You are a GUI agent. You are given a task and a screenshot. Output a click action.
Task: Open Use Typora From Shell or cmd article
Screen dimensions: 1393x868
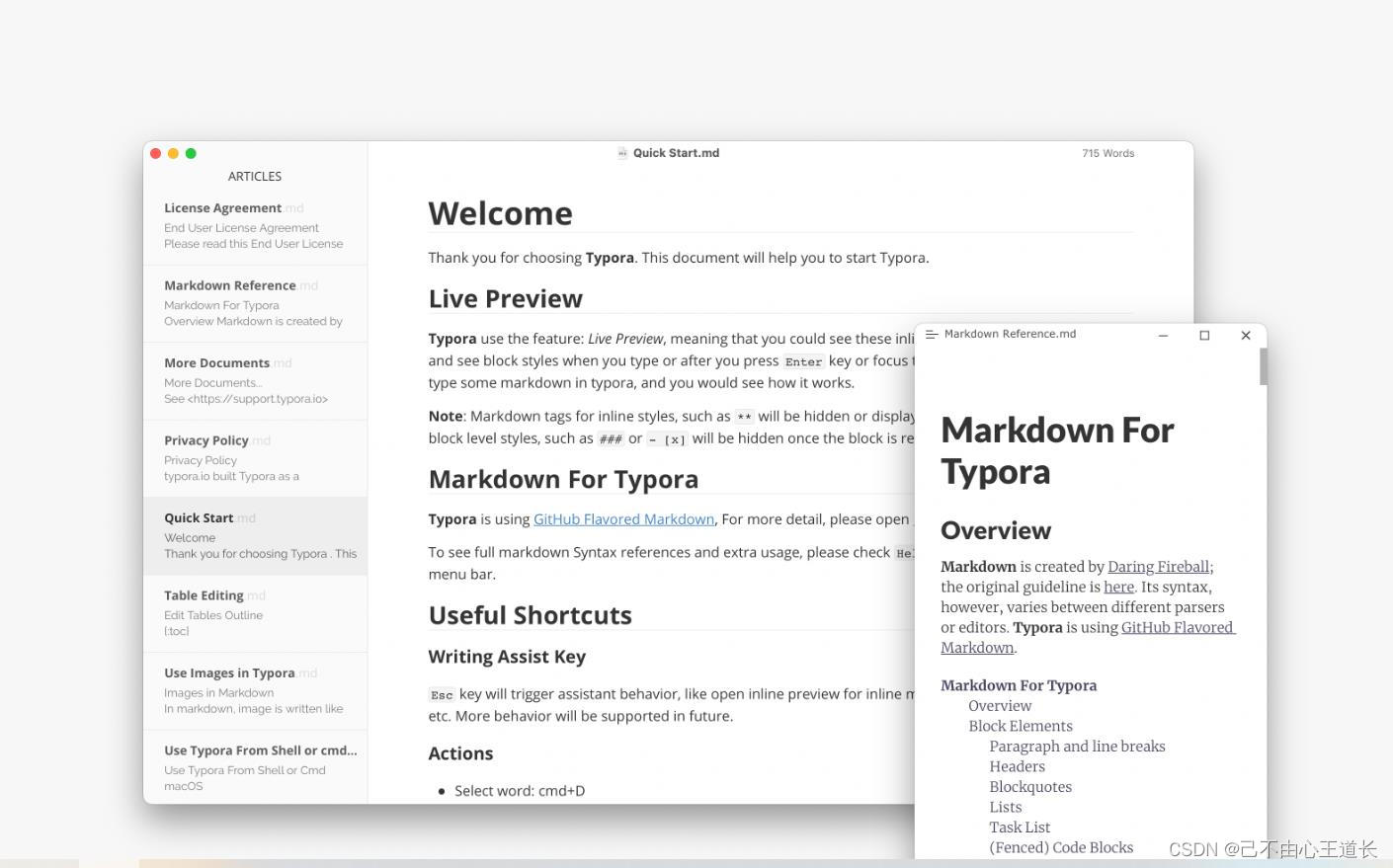point(255,767)
